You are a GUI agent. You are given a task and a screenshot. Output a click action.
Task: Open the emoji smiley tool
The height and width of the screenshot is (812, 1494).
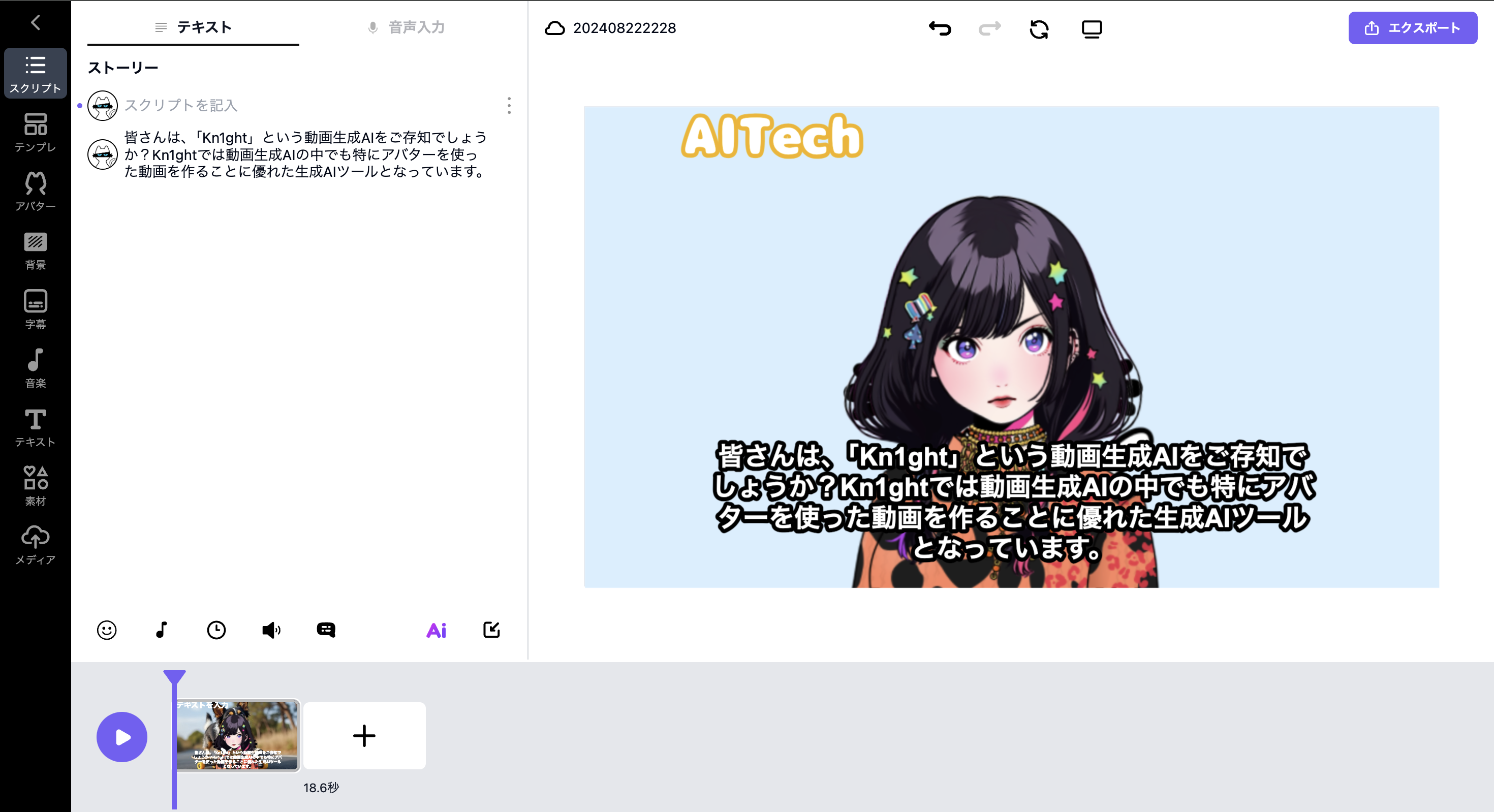pyautogui.click(x=107, y=630)
